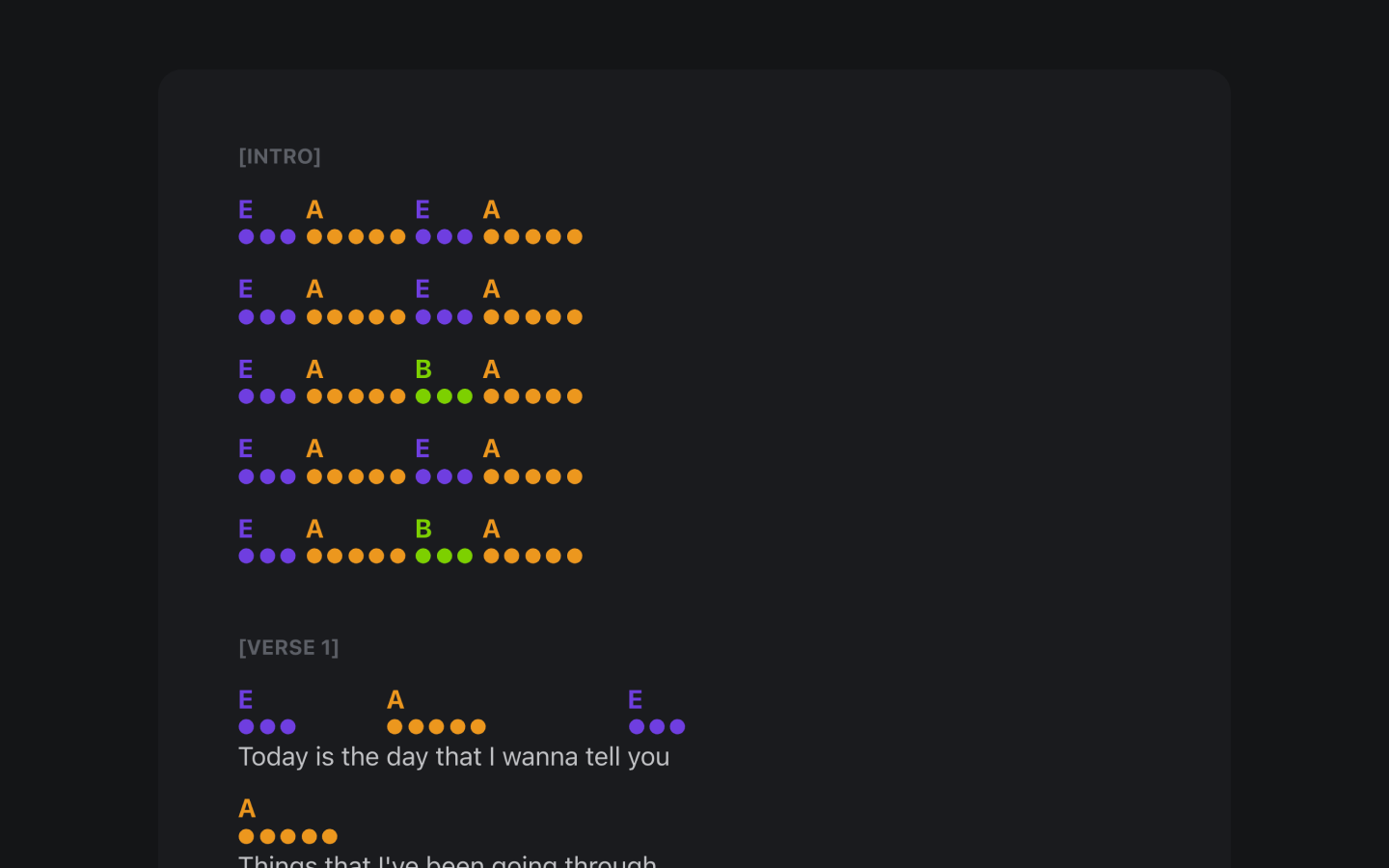The image size is (1389, 868).
Task: Click the lyric "Things that I've been going through"
Action: (x=448, y=860)
